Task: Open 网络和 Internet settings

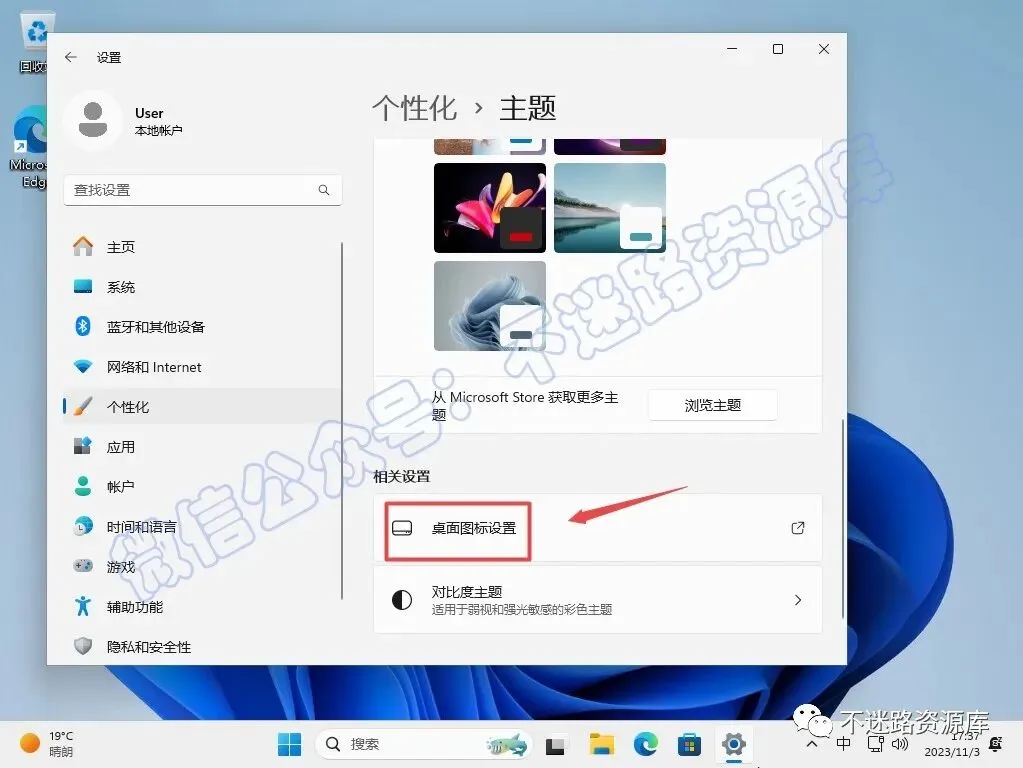Action: (x=202, y=367)
